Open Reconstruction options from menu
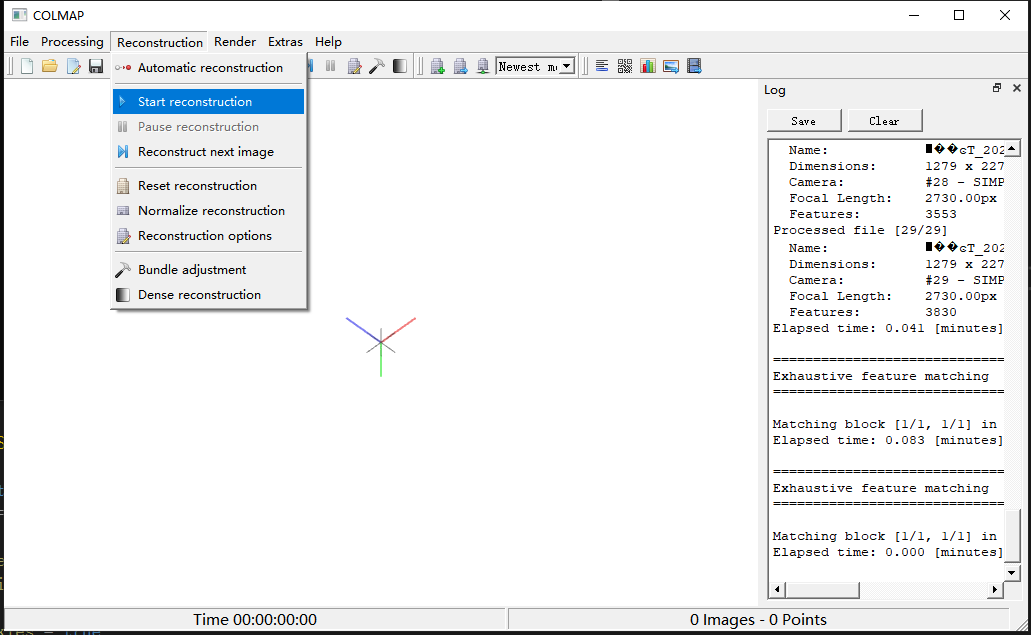1031x635 pixels. pyautogui.click(x=208, y=236)
